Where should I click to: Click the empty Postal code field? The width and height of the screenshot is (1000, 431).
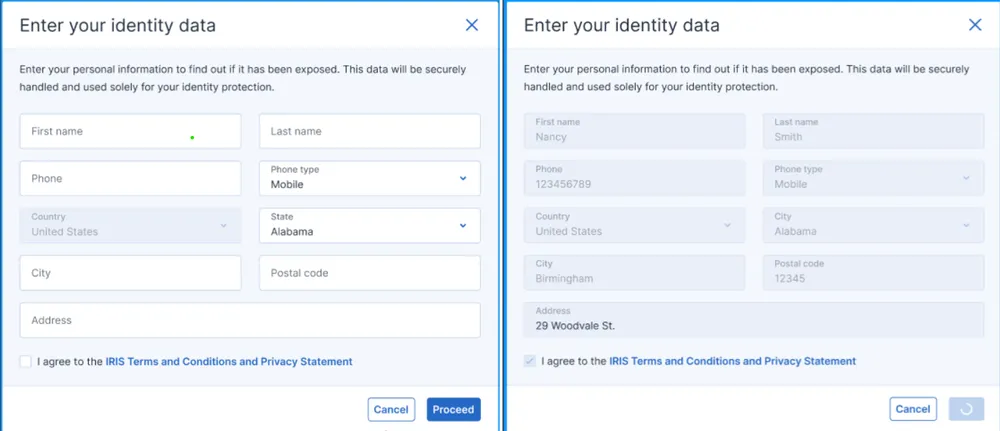pos(369,273)
